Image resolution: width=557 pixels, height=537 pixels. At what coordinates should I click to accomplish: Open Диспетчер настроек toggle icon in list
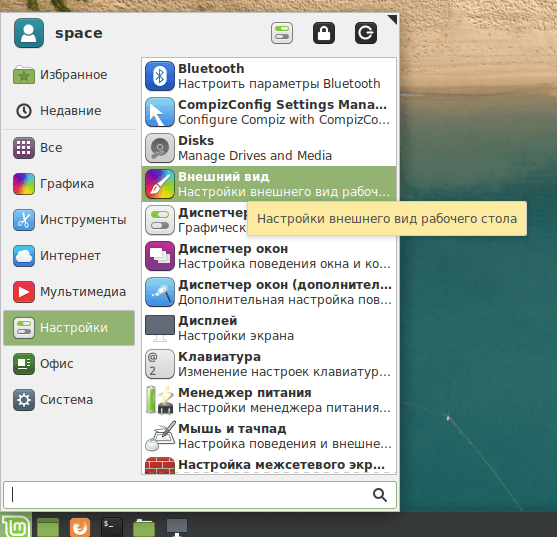[160, 220]
